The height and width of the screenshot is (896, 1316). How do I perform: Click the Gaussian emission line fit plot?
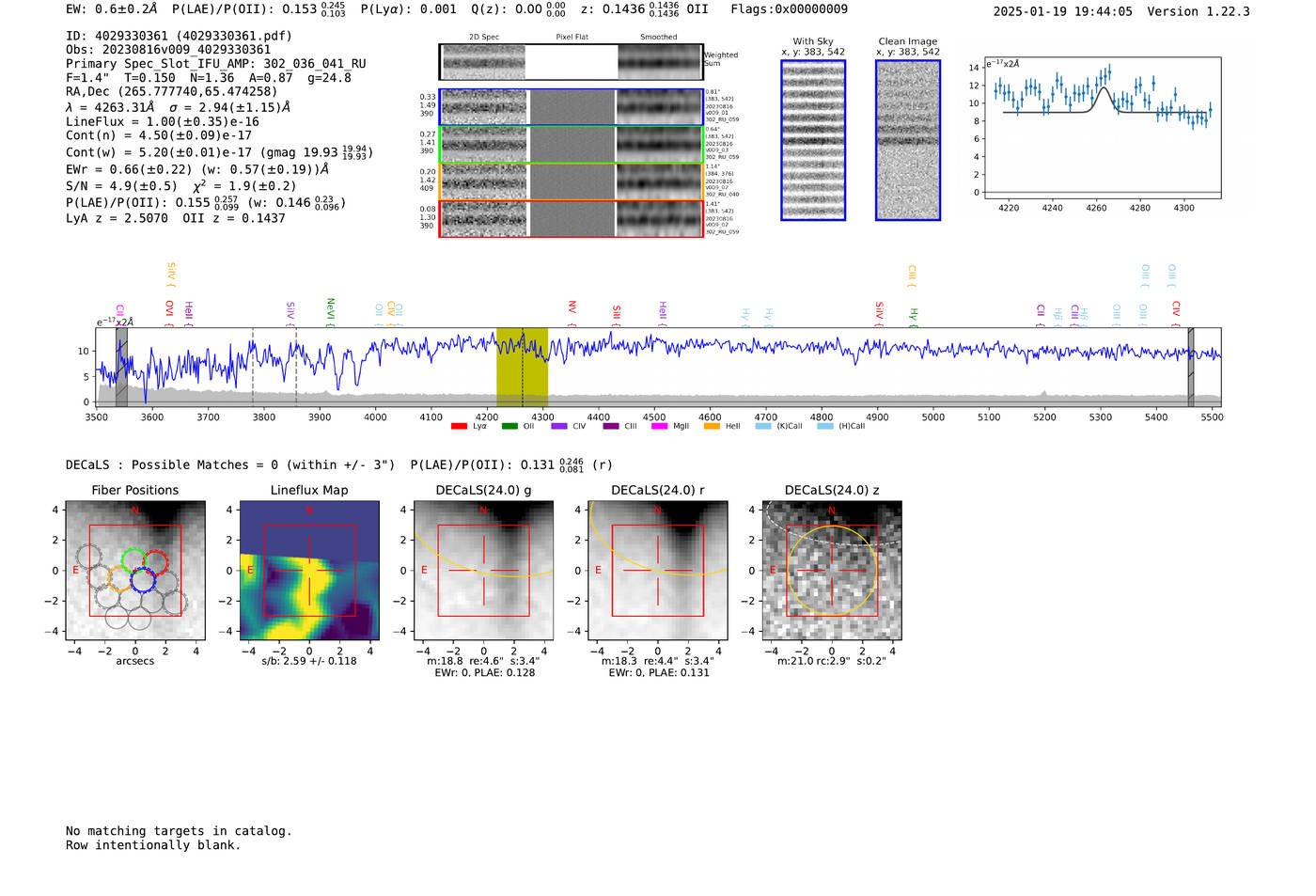point(1102,128)
